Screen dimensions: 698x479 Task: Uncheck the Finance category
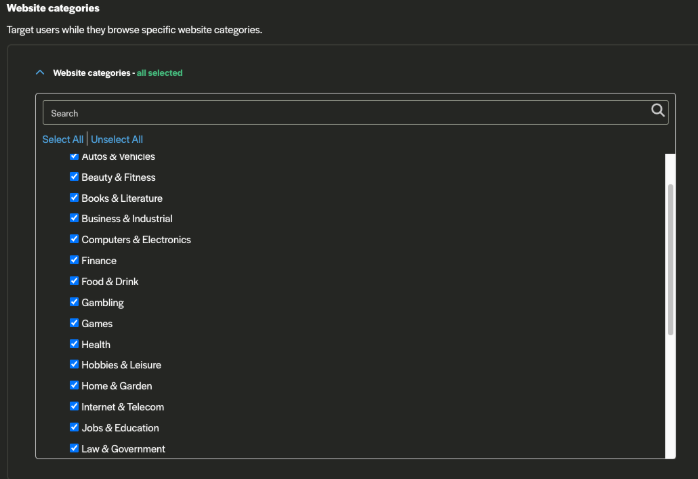coord(74,261)
